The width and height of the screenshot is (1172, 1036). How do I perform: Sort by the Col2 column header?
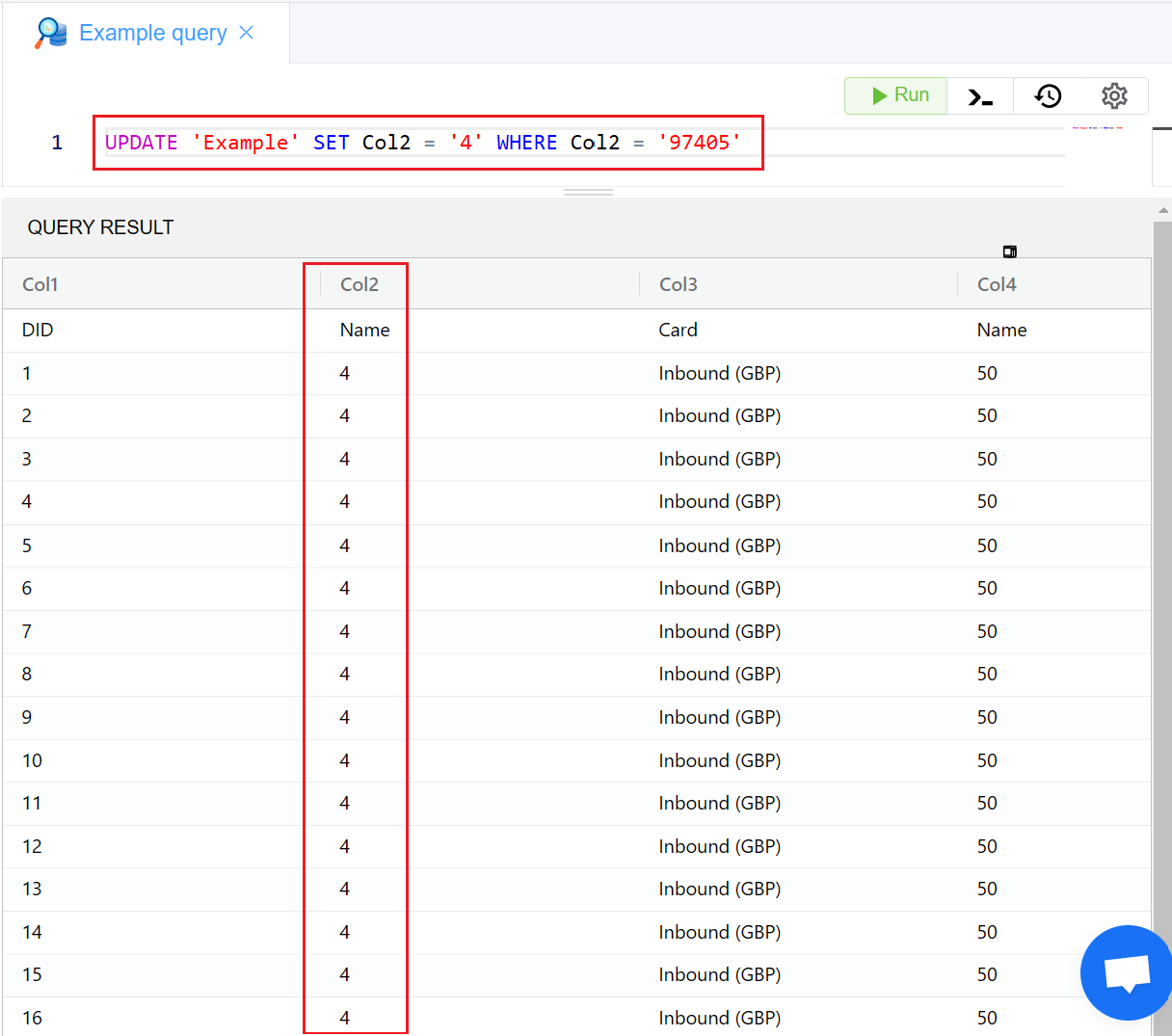point(360,284)
